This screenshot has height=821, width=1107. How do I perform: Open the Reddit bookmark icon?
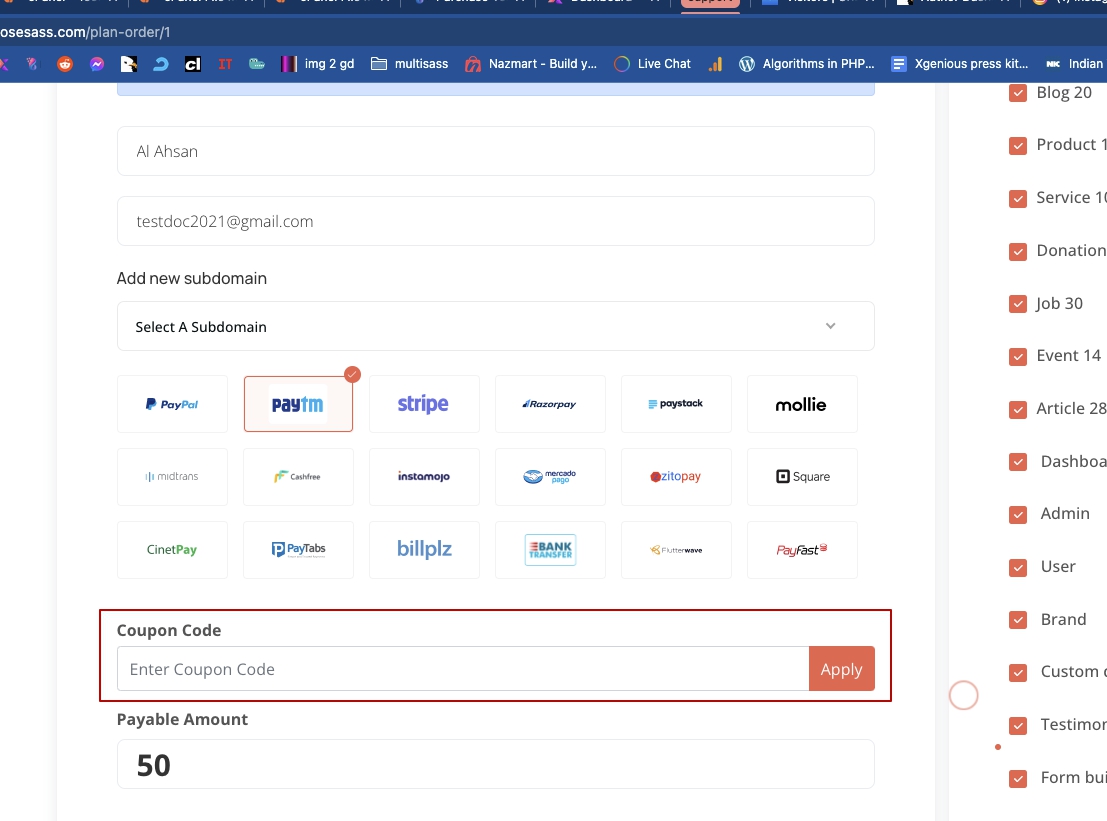point(65,64)
